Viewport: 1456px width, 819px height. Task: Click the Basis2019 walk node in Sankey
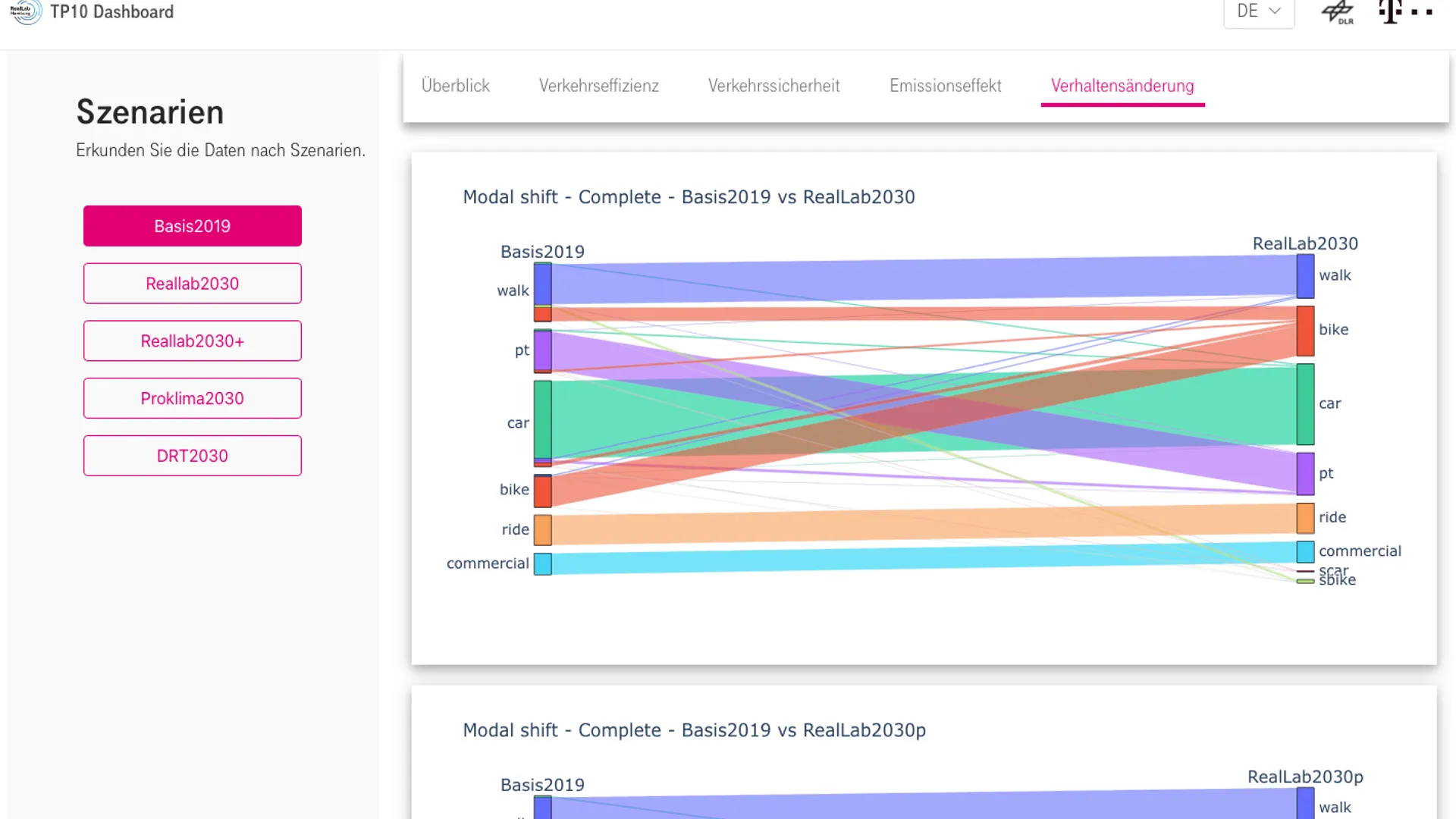tap(543, 292)
